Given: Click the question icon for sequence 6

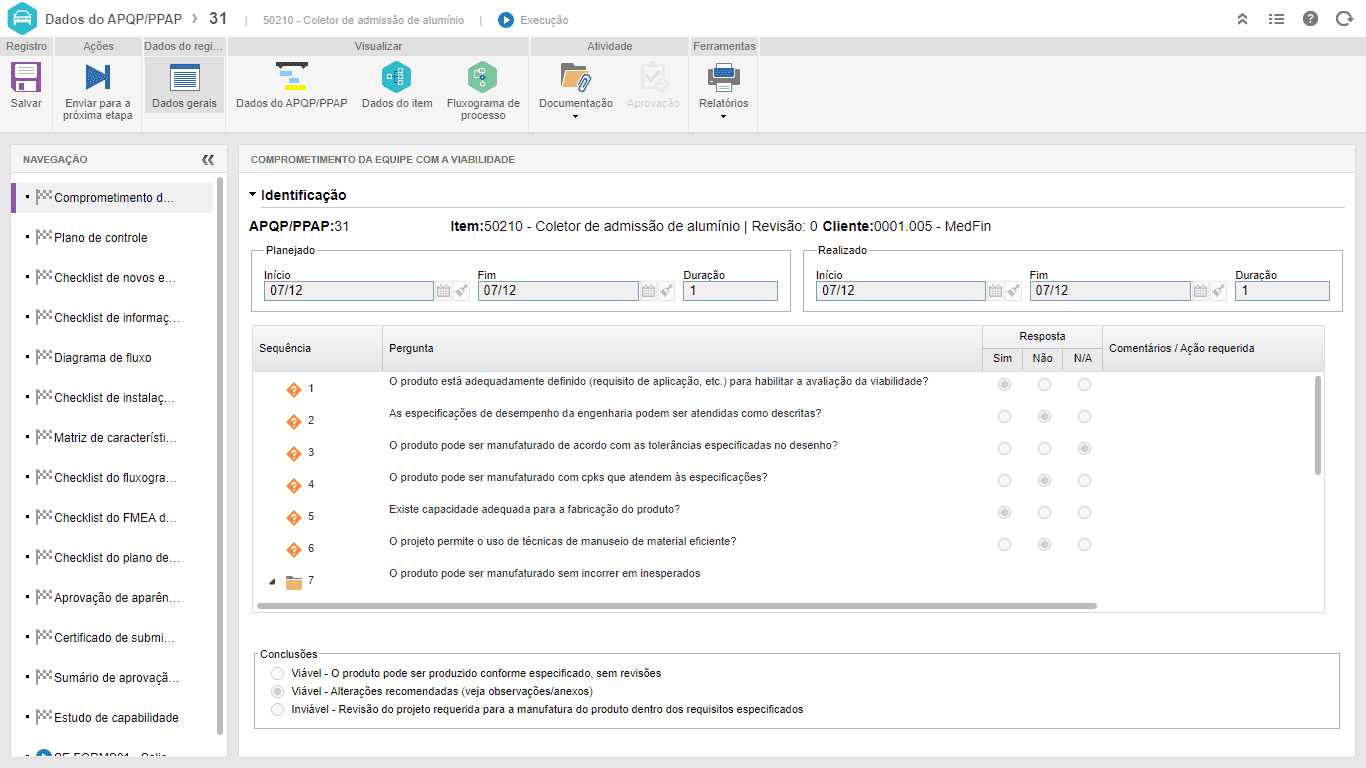Looking at the screenshot, I should 294,550.
